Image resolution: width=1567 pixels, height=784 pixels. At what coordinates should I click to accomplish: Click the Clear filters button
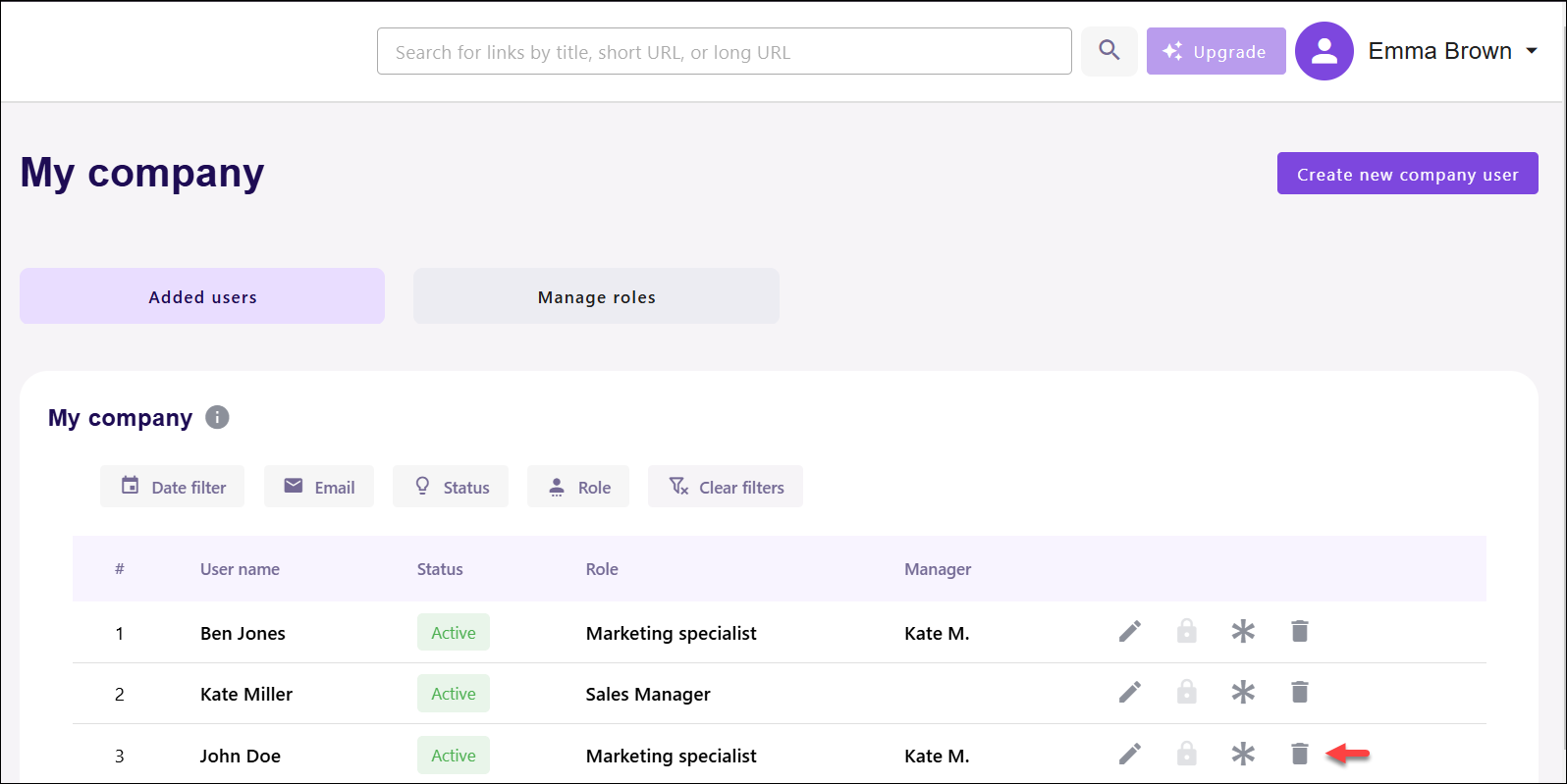[x=726, y=487]
